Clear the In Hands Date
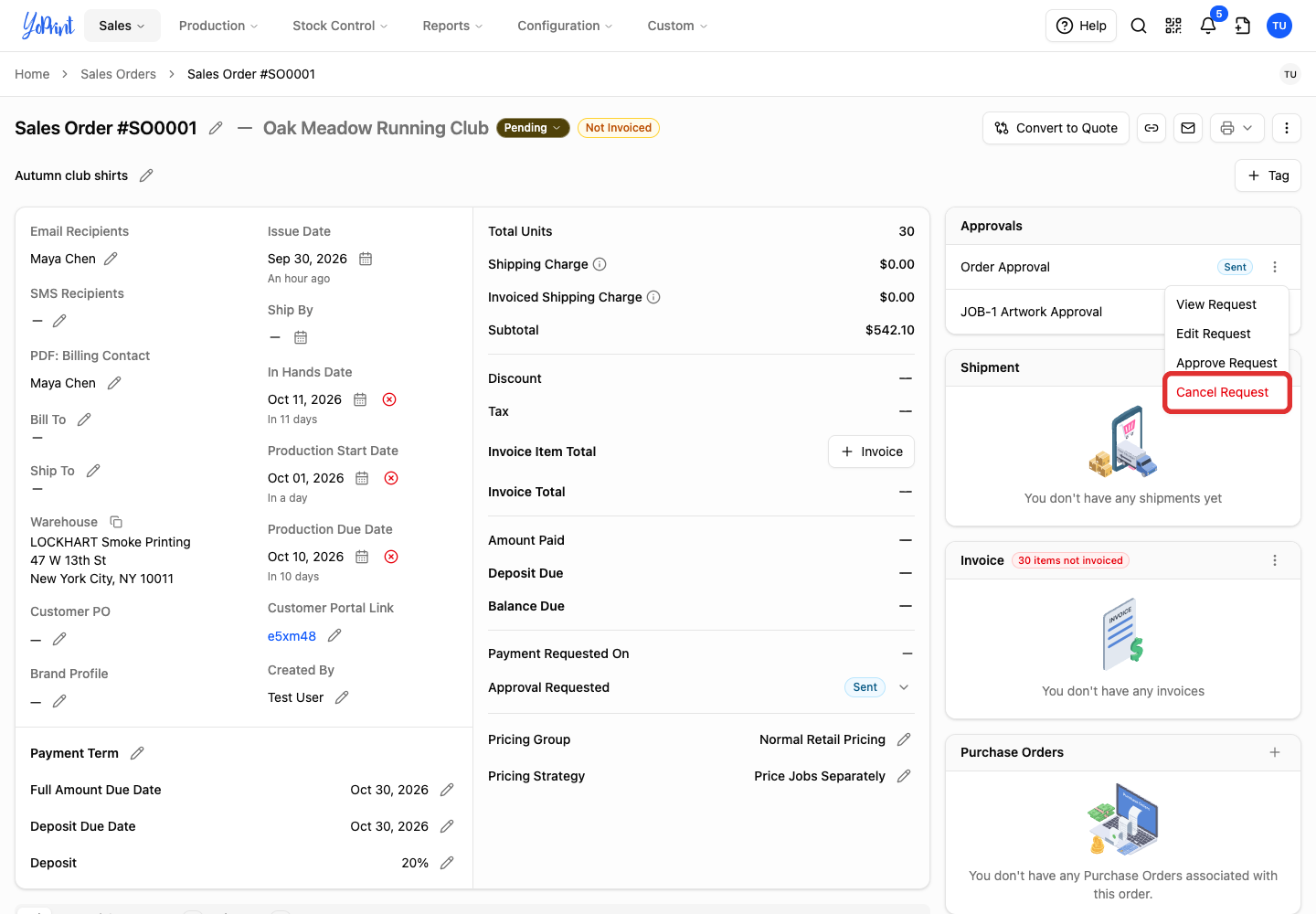1316x914 pixels. tap(389, 399)
